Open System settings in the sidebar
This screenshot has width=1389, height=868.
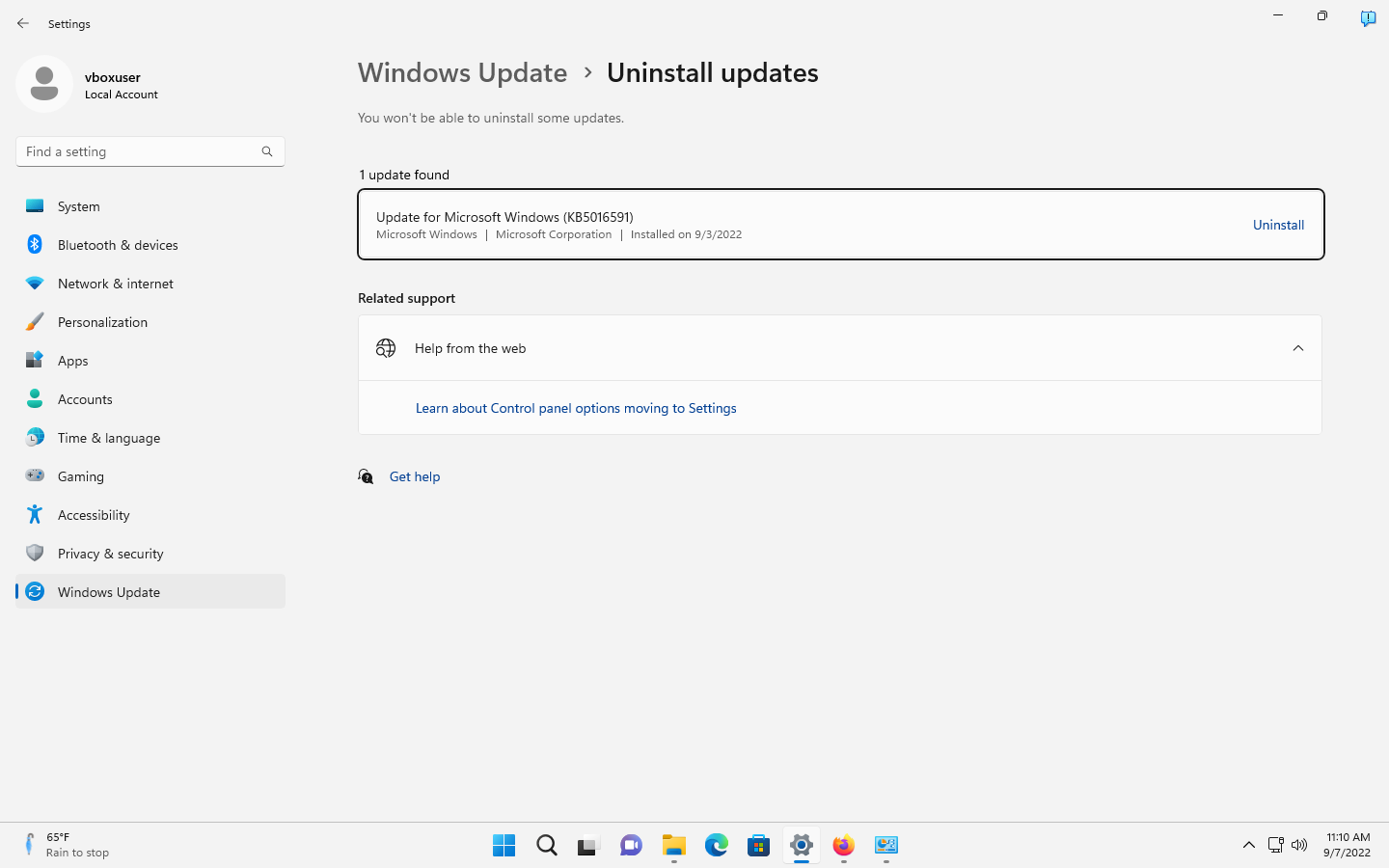[x=78, y=205]
